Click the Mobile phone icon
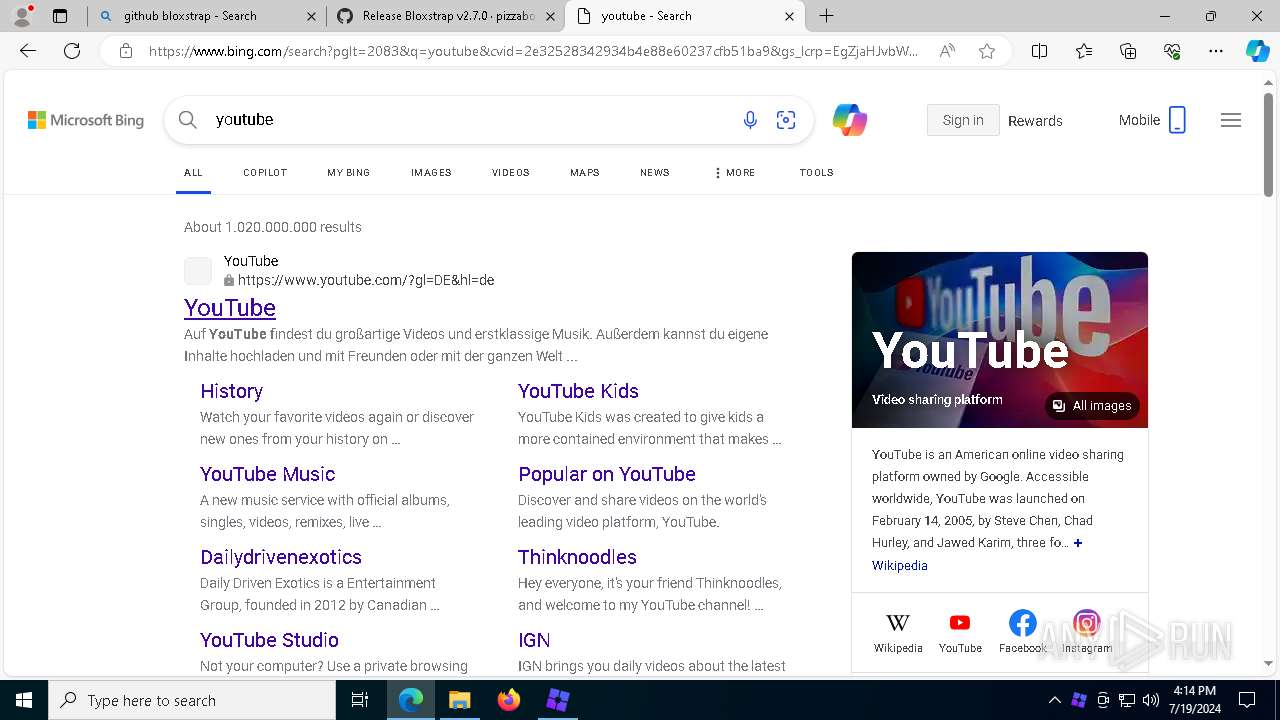 click(x=1177, y=120)
